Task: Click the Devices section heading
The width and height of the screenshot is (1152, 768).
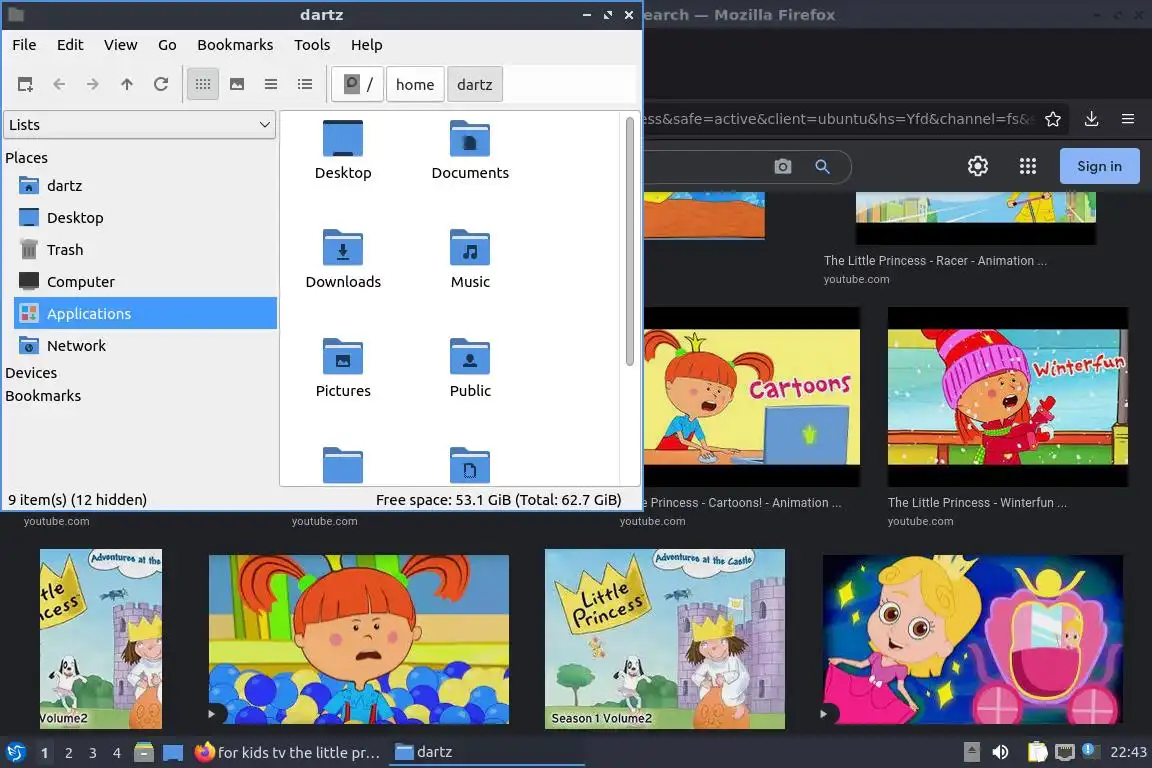Action: point(31,373)
